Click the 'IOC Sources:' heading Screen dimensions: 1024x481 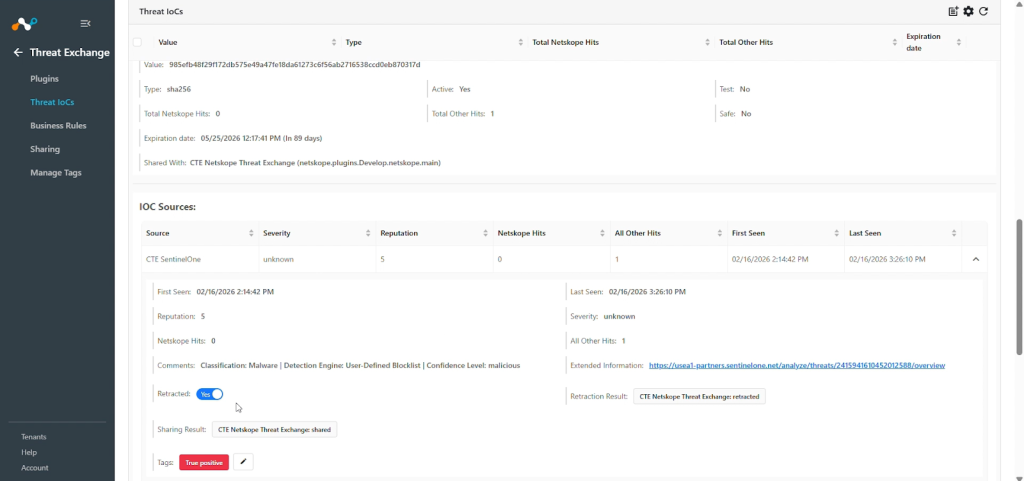point(167,207)
